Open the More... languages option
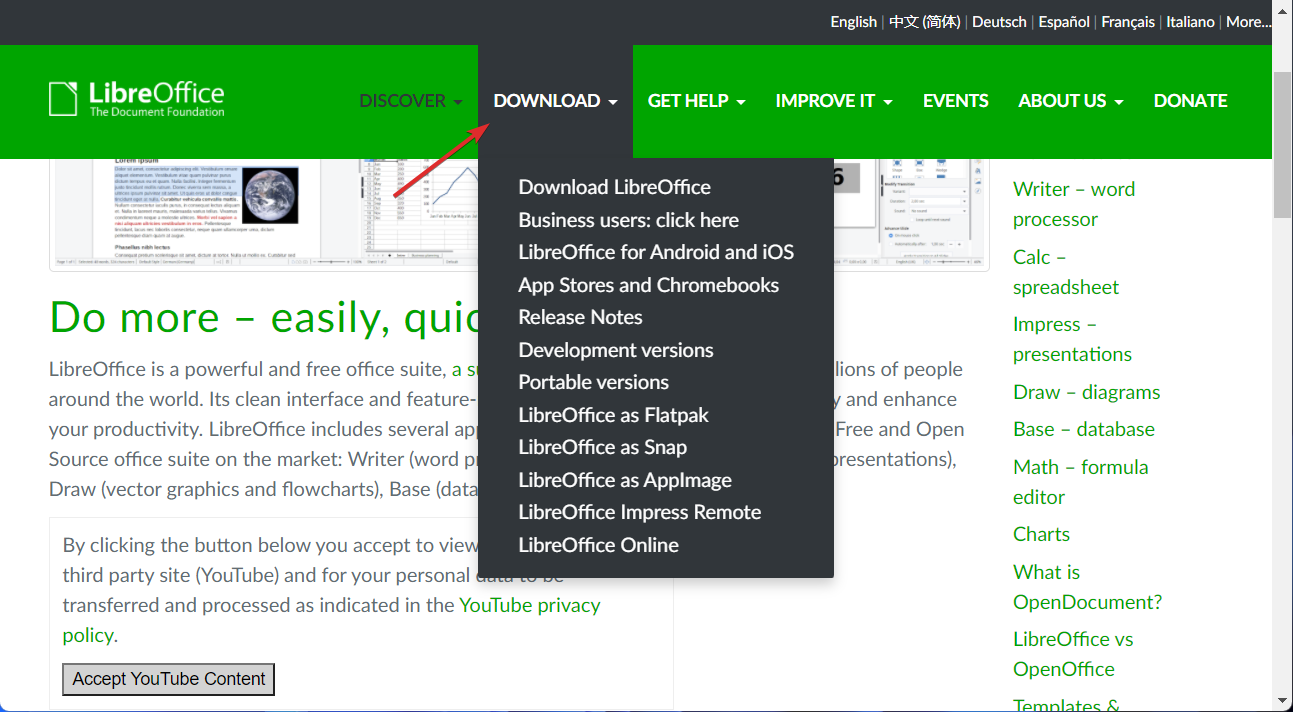The image size is (1293, 712). coord(1248,21)
